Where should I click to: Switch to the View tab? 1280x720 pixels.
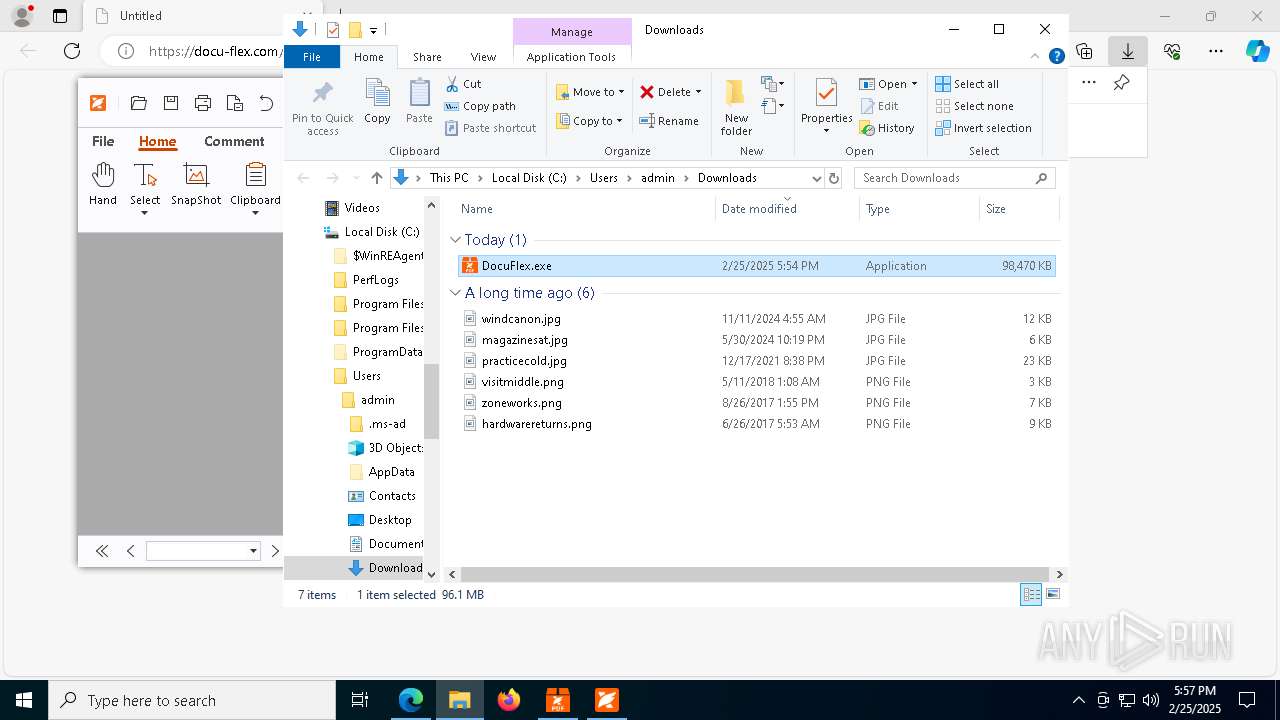(x=483, y=57)
